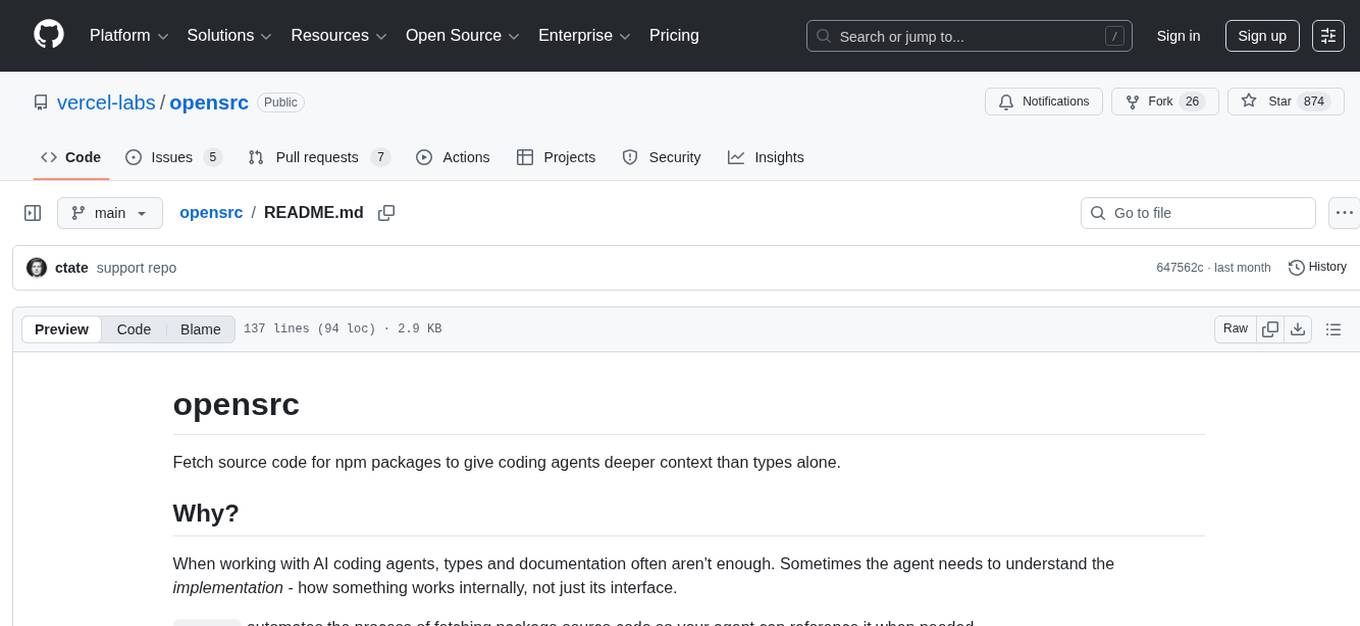
Task: Click the copy path icon beside README.md
Action: tap(387, 212)
